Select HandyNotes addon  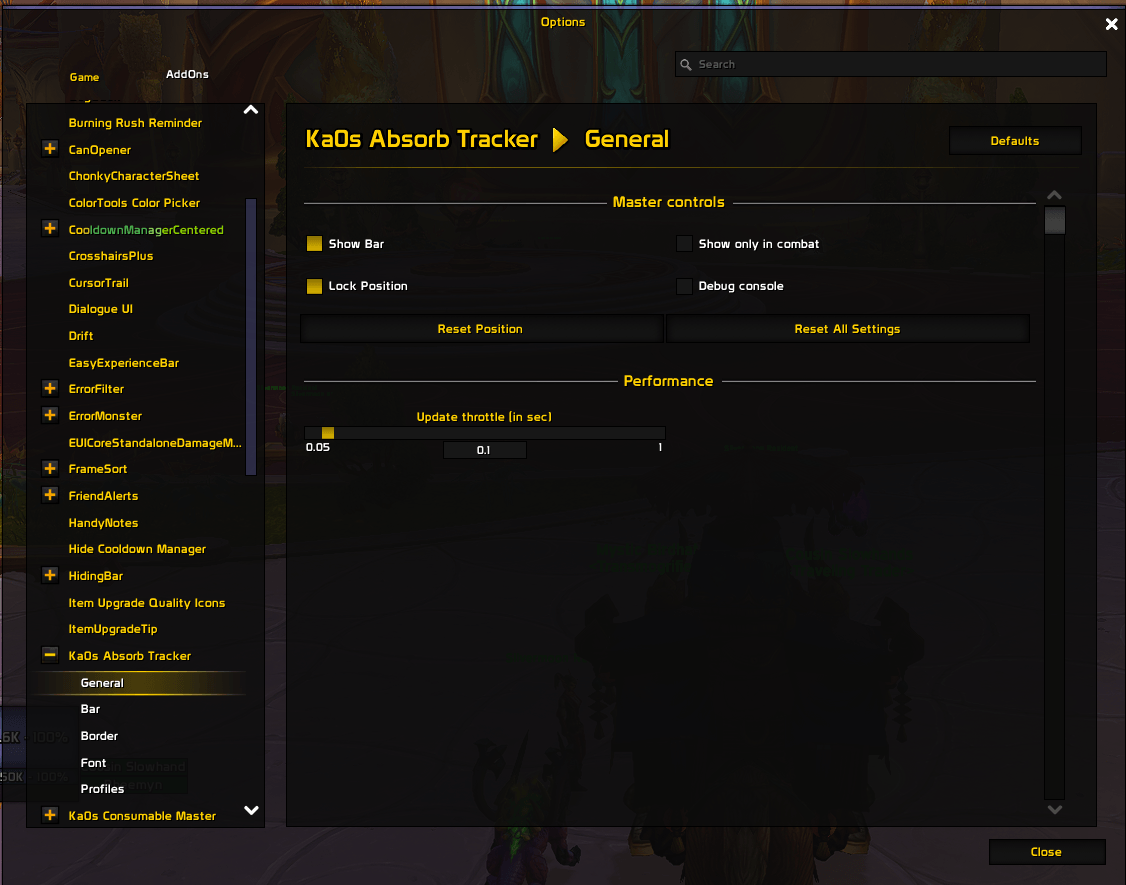(x=103, y=523)
